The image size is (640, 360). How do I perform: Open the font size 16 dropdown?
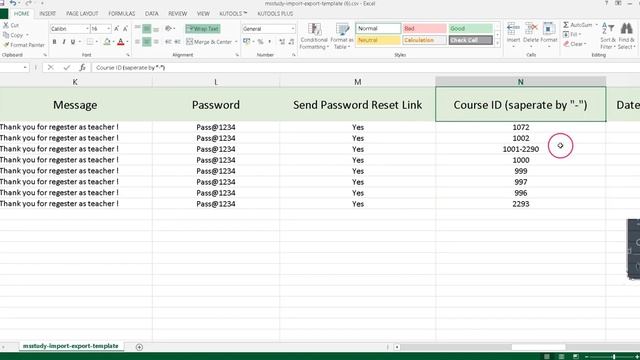108,29
